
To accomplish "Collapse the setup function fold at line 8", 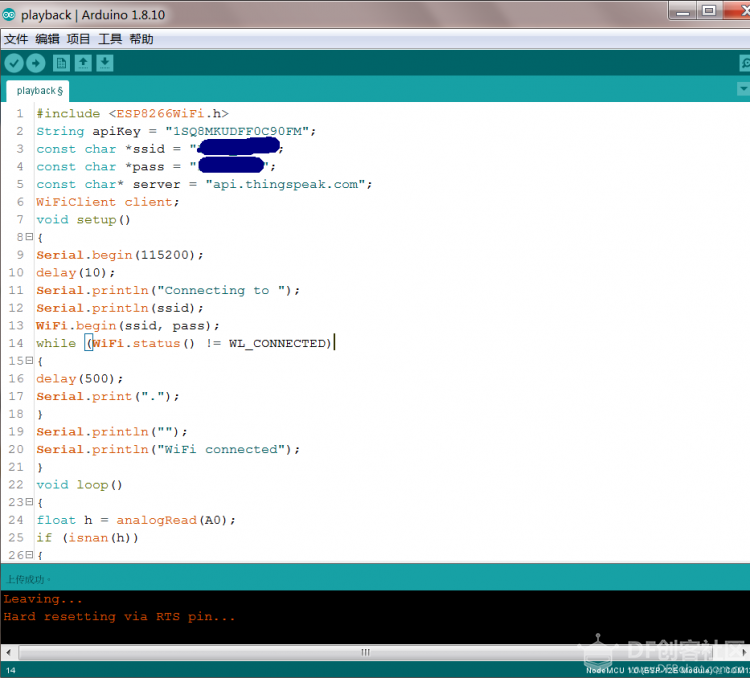I will pos(29,237).
